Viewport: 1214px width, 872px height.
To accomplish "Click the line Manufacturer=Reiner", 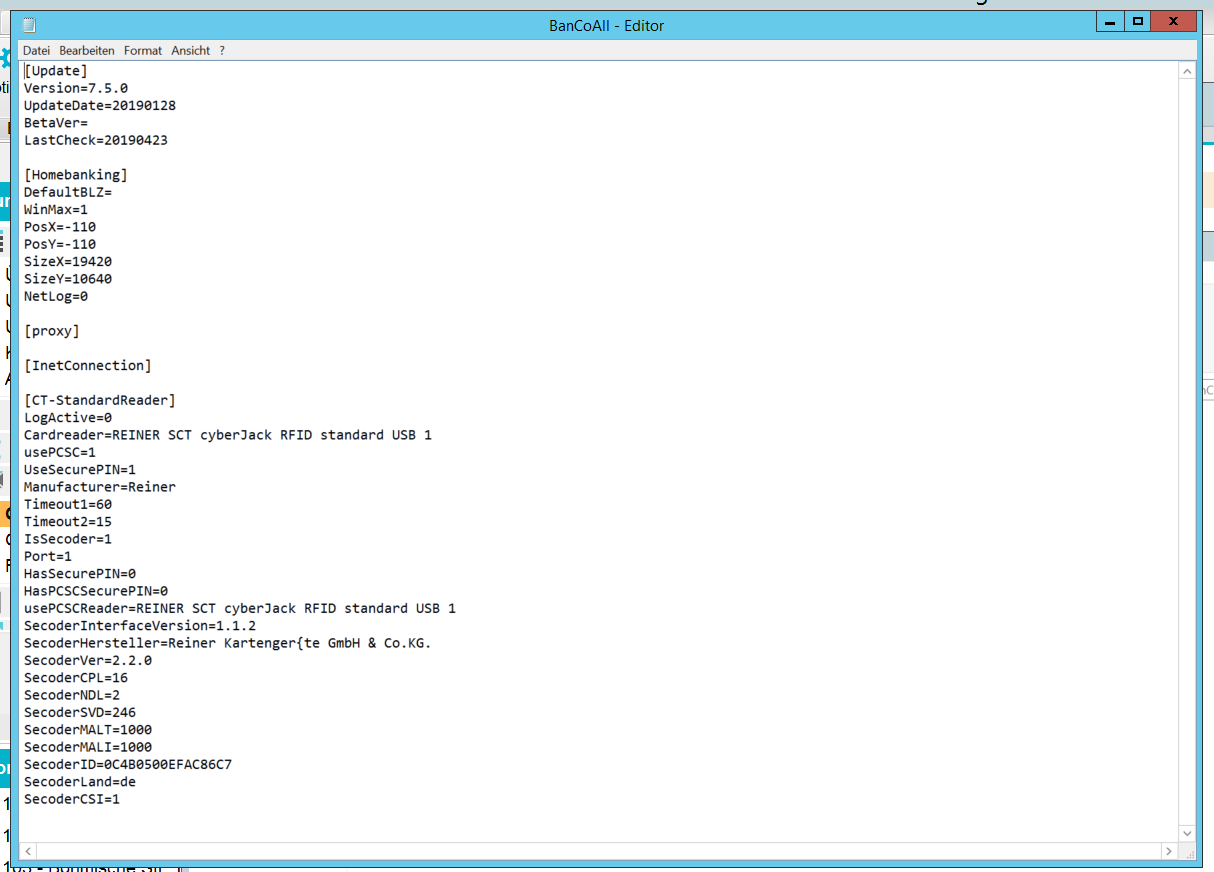I will coord(100,487).
